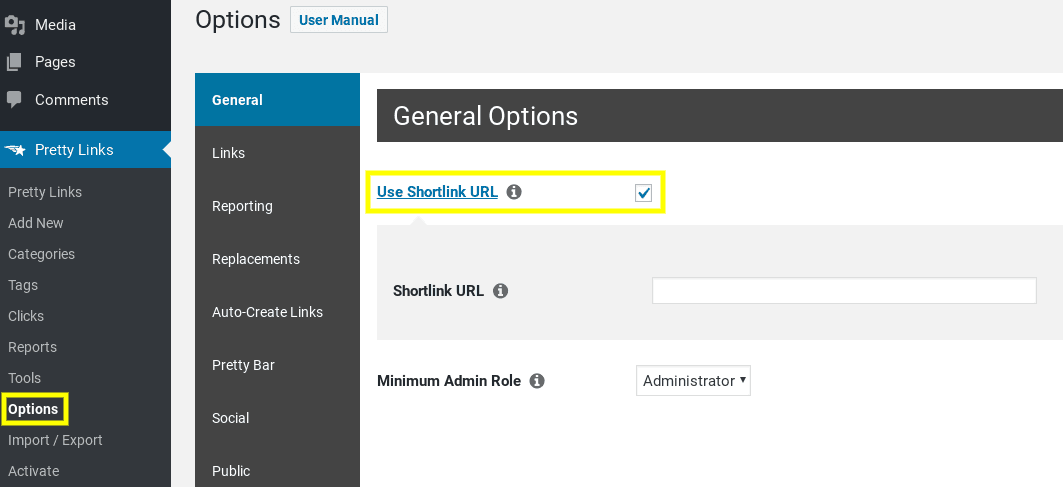1063x487 pixels.
Task: Click the Pages icon in sidebar
Action: pyautogui.click(x=14, y=62)
